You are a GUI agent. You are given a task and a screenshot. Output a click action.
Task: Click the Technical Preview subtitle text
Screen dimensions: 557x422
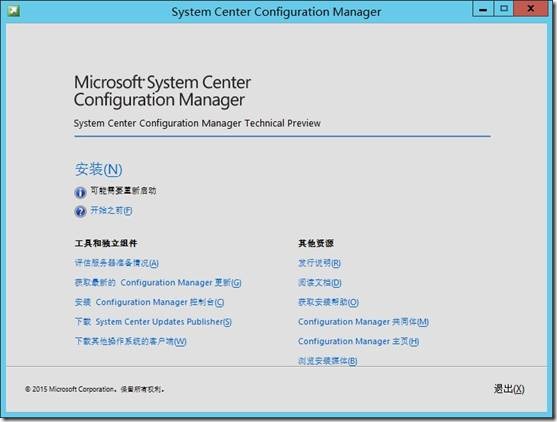(197, 123)
